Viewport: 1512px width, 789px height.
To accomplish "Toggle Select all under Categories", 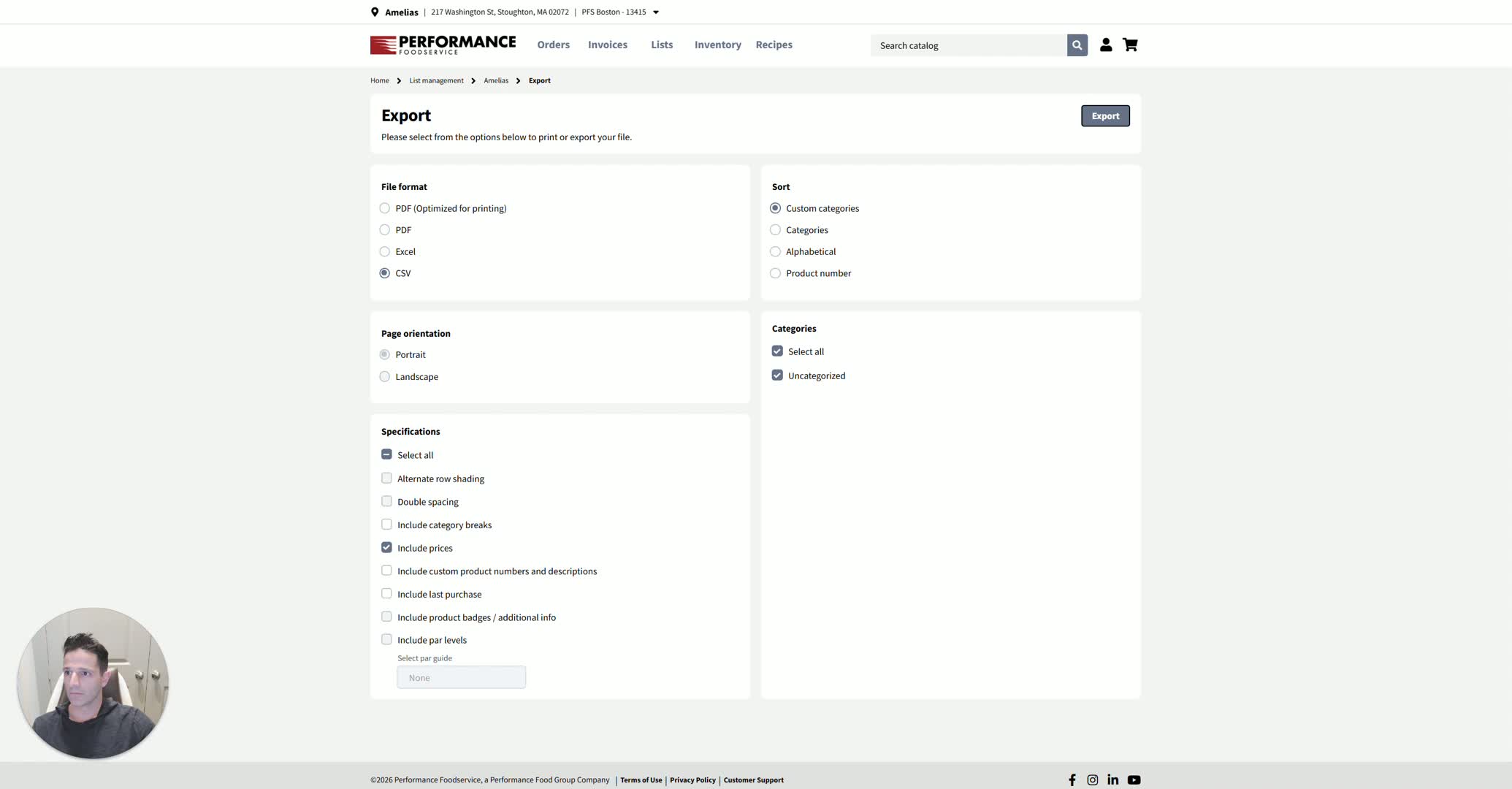I will click(x=777, y=351).
